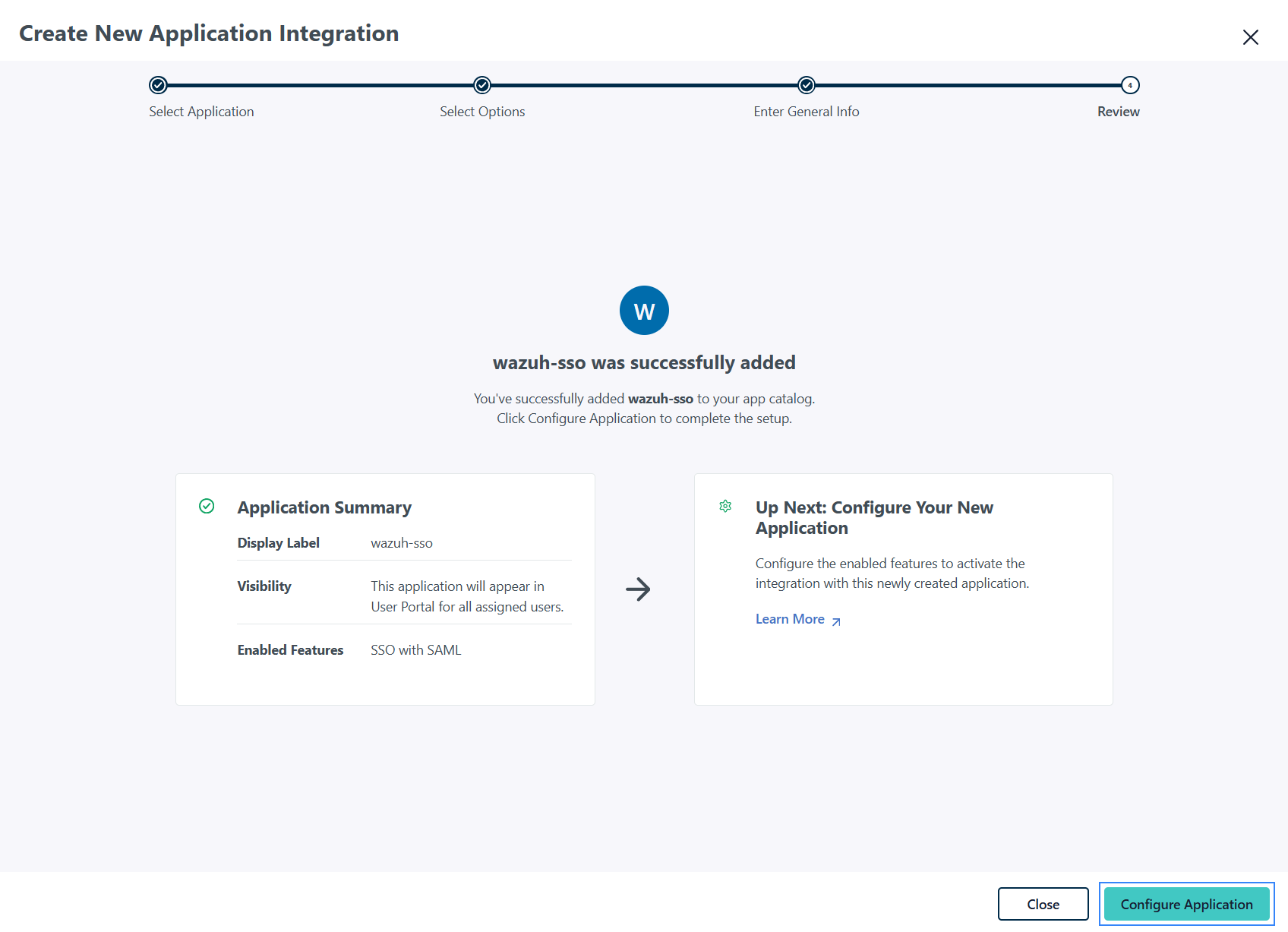Click the Click Configure Application to complete line
This screenshot has height=932, width=1288.
(644, 419)
